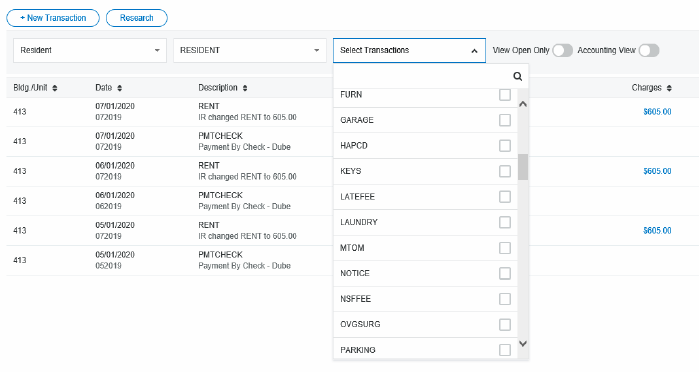The width and height of the screenshot is (699, 372).
Task: Click the Research button
Action: click(x=136, y=18)
